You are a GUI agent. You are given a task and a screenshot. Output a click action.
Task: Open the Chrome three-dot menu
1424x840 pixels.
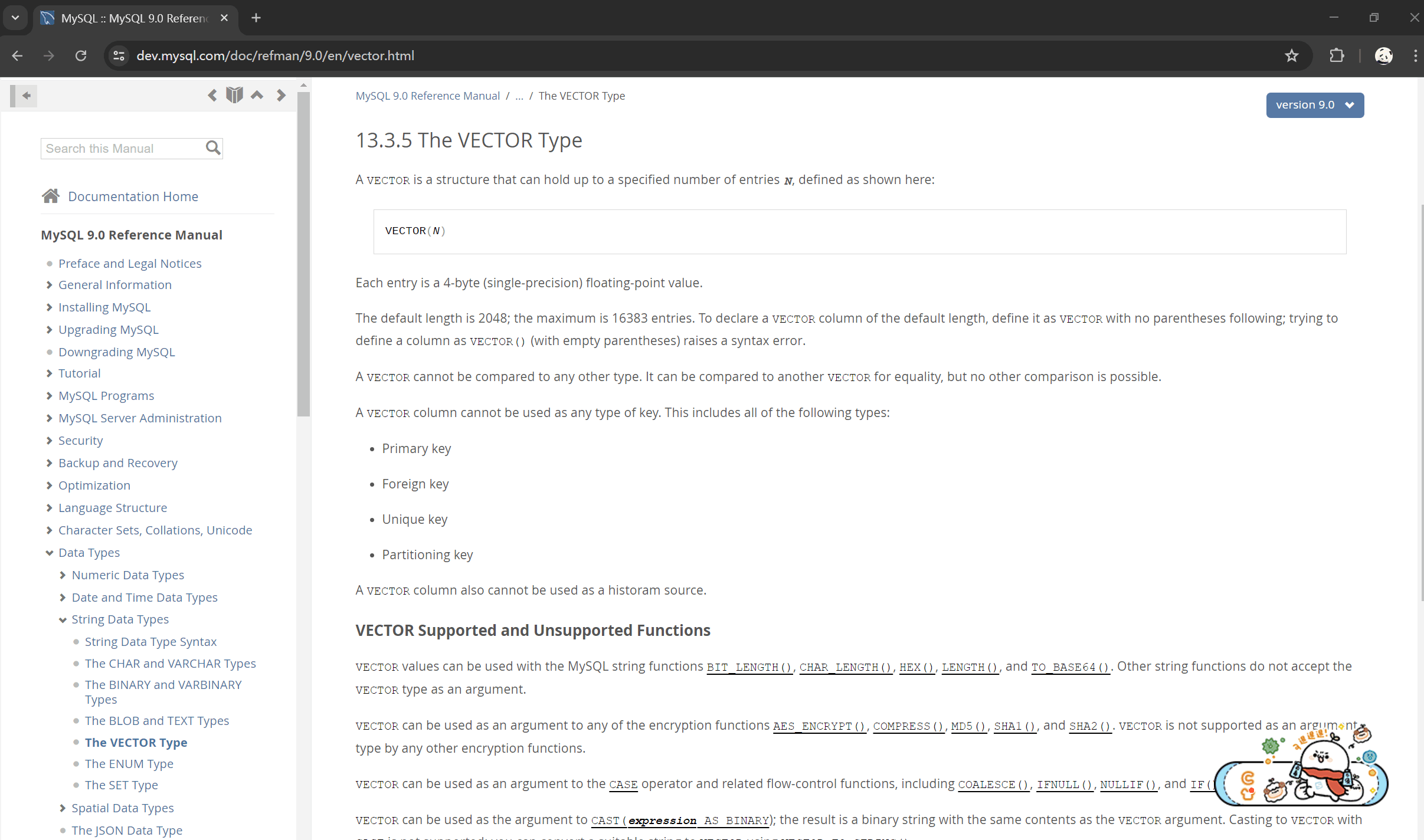pyautogui.click(x=1415, y=55)
